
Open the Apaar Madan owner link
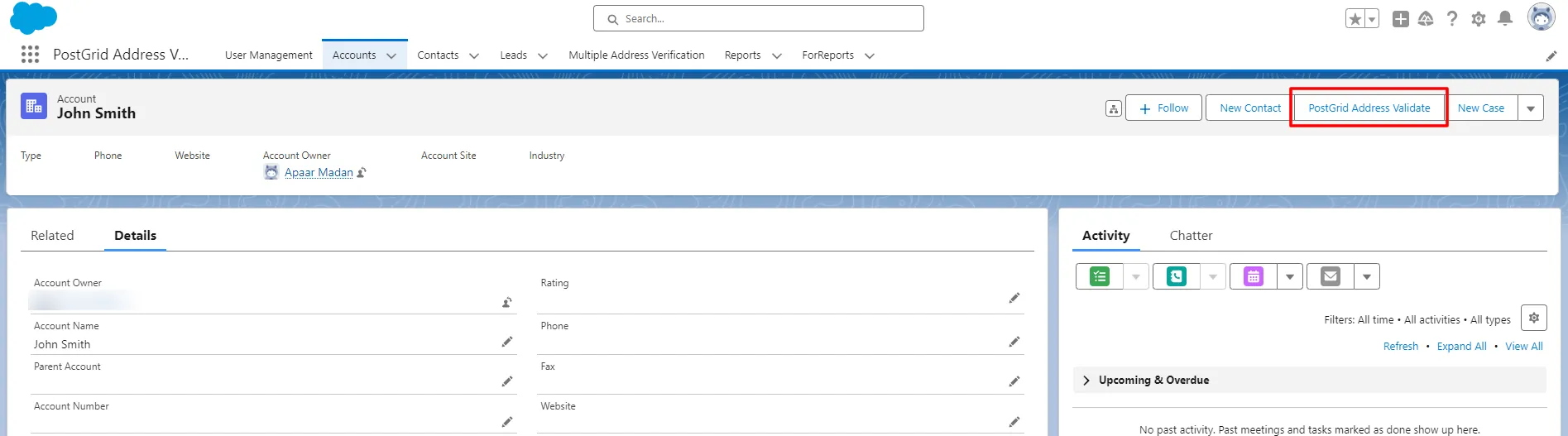tap(319, 172)
